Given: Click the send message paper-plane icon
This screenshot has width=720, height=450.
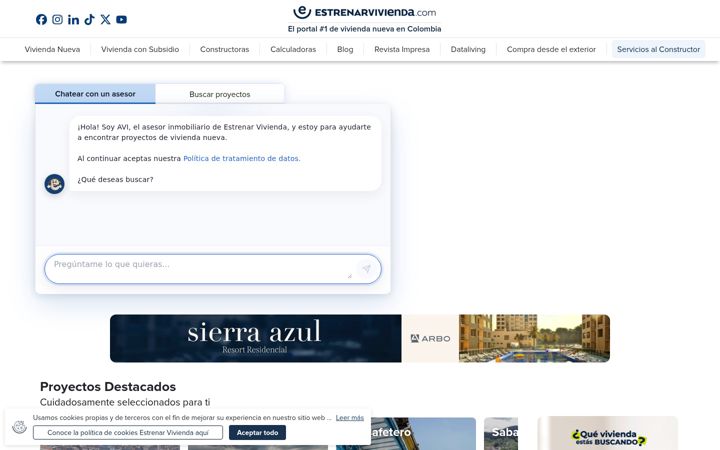Looking at the screenshot, I should 366,269.
